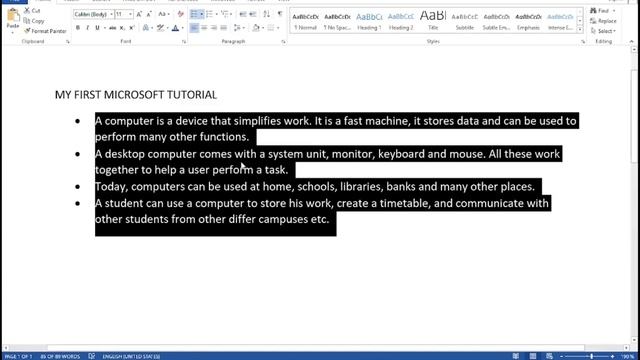This screenshot has height=360, width=640.
Task: Clear all formatting eraser icon
Action: [x=180, y=14]
